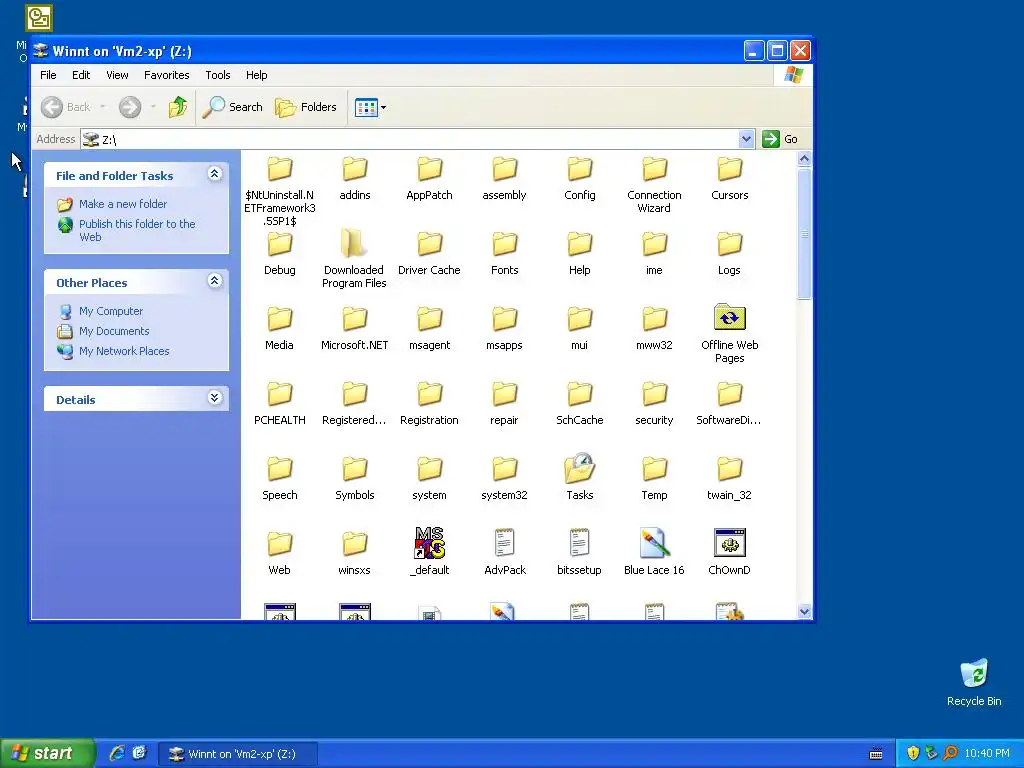Open the Cursors folder
This screenshot has width=1024, height=768.
(x=729, y=169)
